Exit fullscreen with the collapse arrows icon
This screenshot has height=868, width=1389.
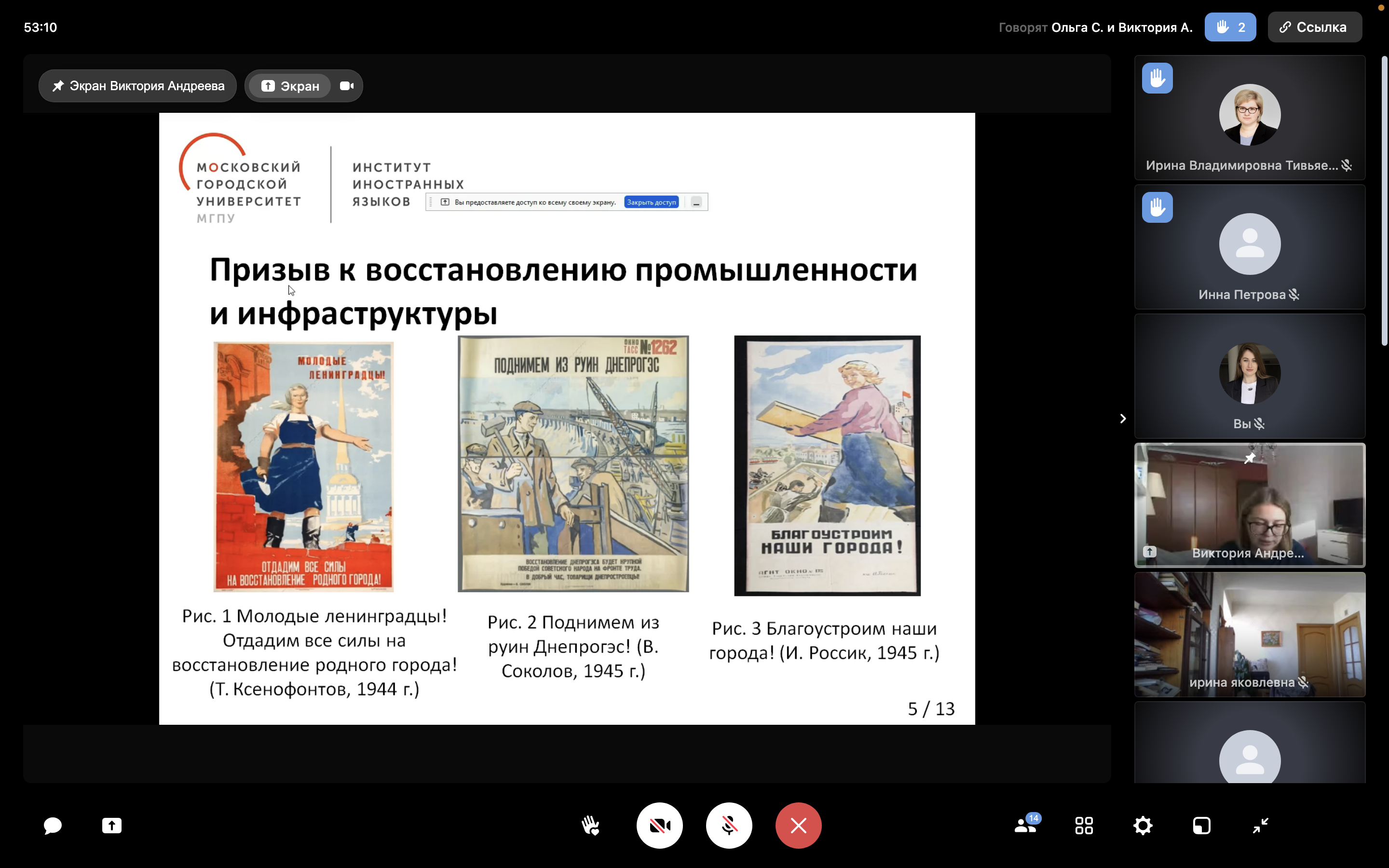[x=1260, y=826]
